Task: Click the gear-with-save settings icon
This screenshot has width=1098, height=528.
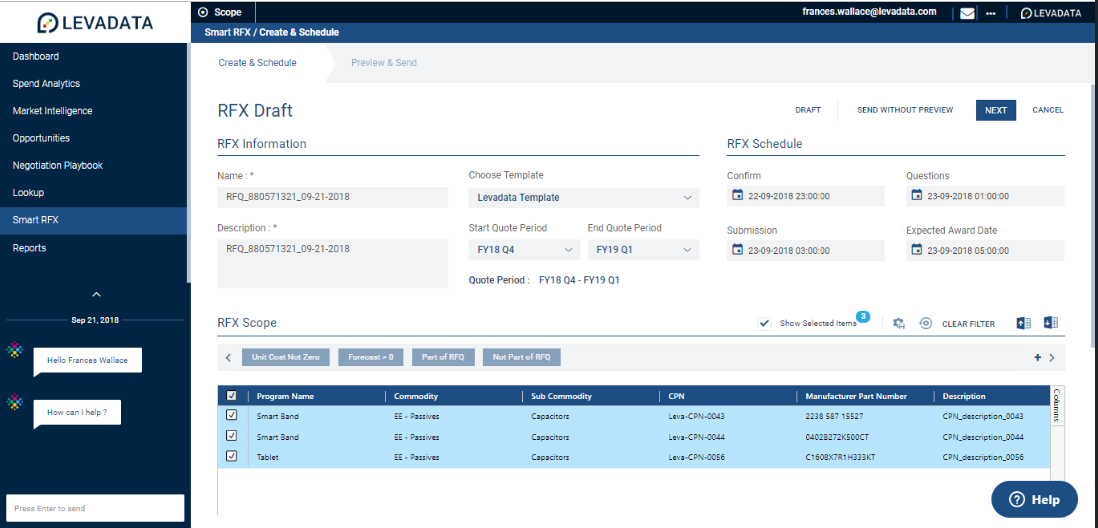Action: (x=899, y=324)
